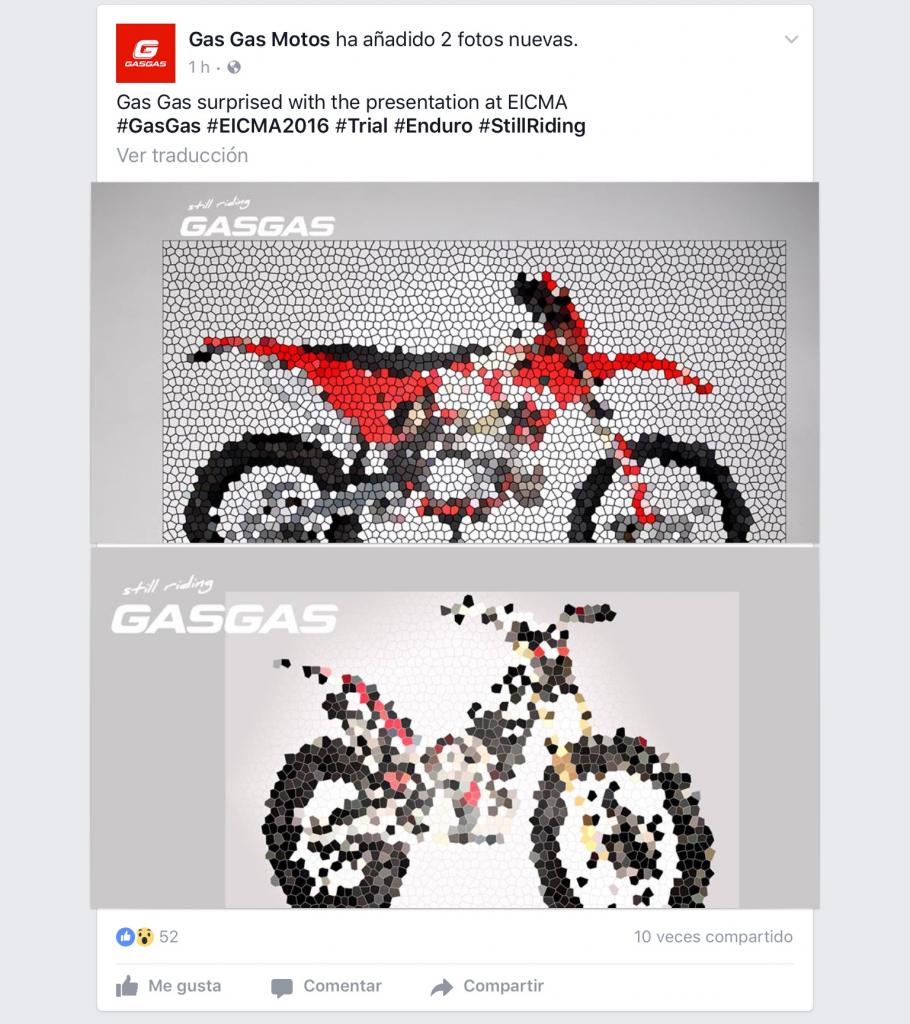View the 52 reactions count
Image resolution: width=910 pixels, height=1024 pixels.
coord(169,936)
